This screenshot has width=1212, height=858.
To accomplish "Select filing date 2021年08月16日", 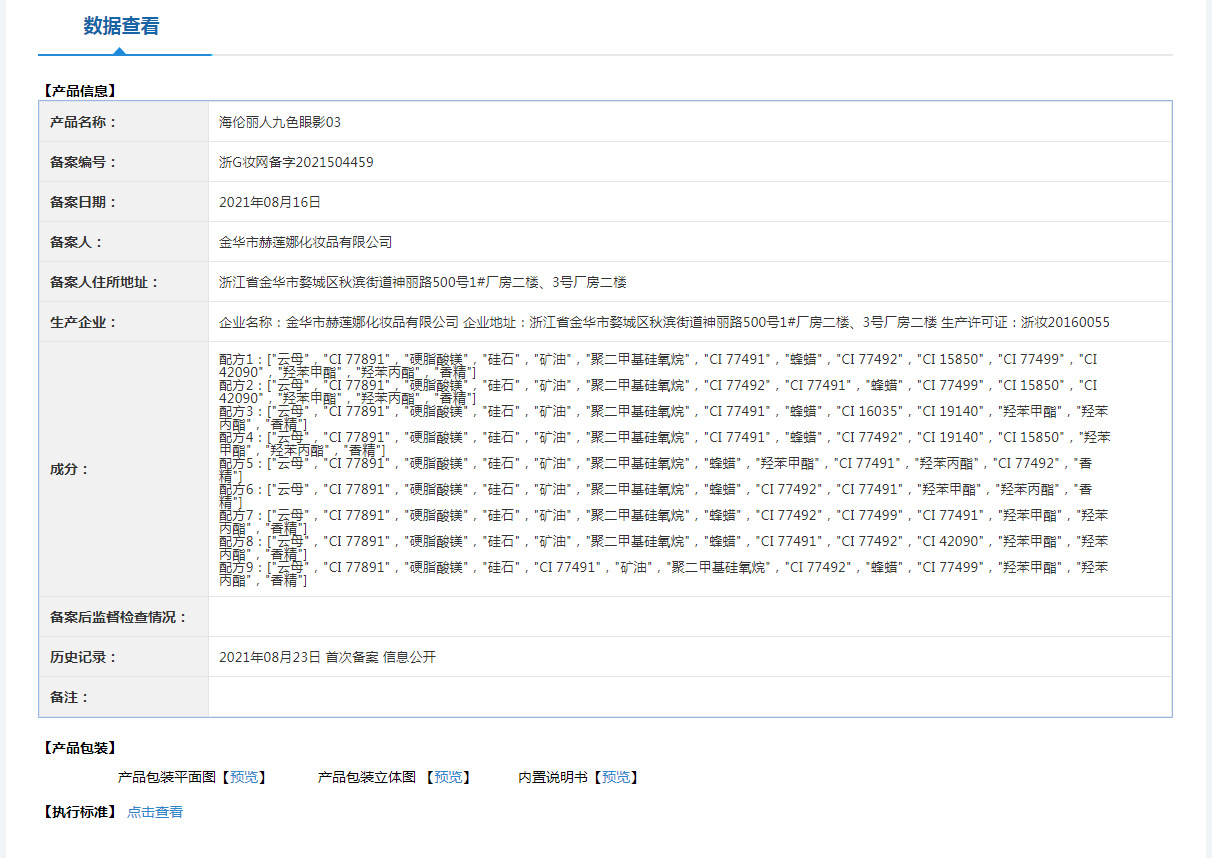I will 270,202.
